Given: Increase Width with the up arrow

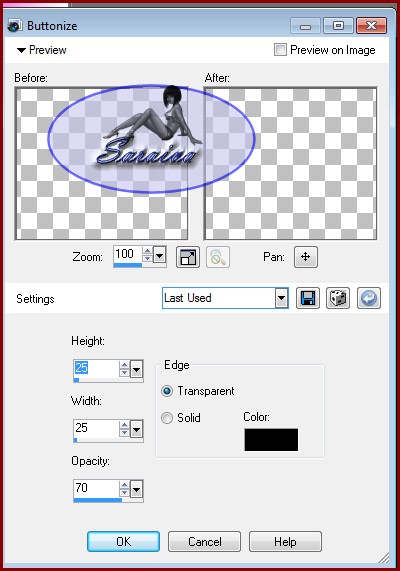Looking at the screenshot, I should pyautogui.click(x=124, y=425).
